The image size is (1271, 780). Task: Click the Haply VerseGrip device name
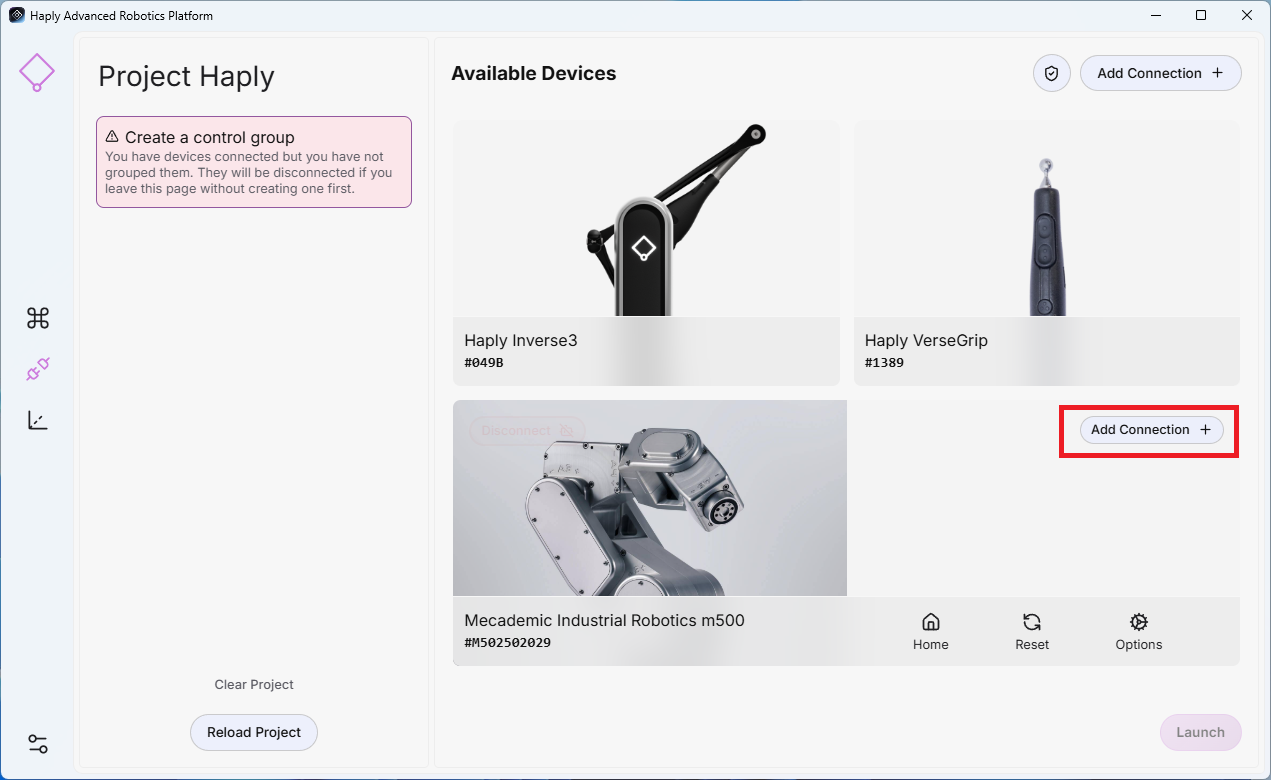click(926, 340)
